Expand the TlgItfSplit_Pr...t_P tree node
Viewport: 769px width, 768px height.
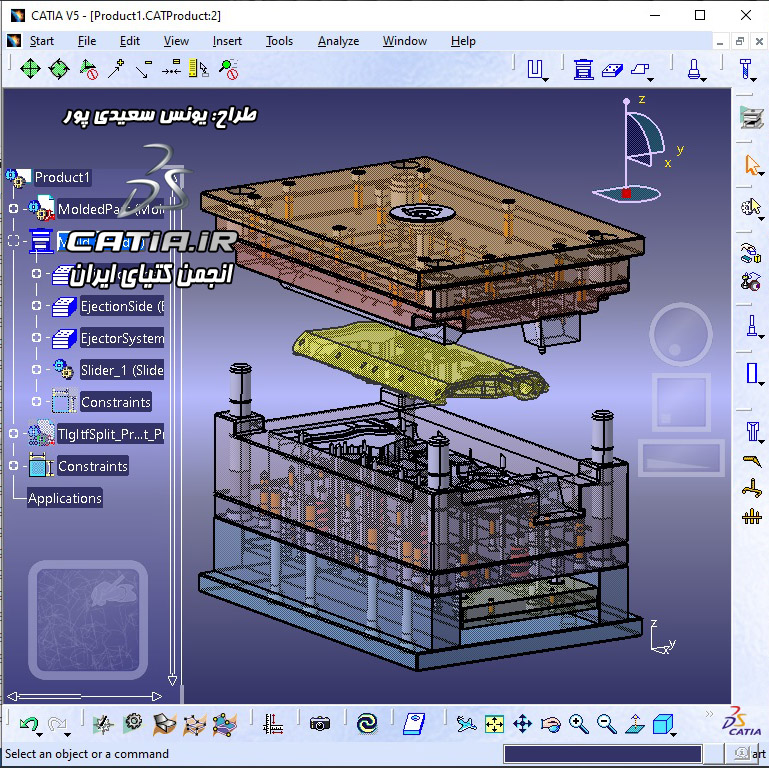14,434
